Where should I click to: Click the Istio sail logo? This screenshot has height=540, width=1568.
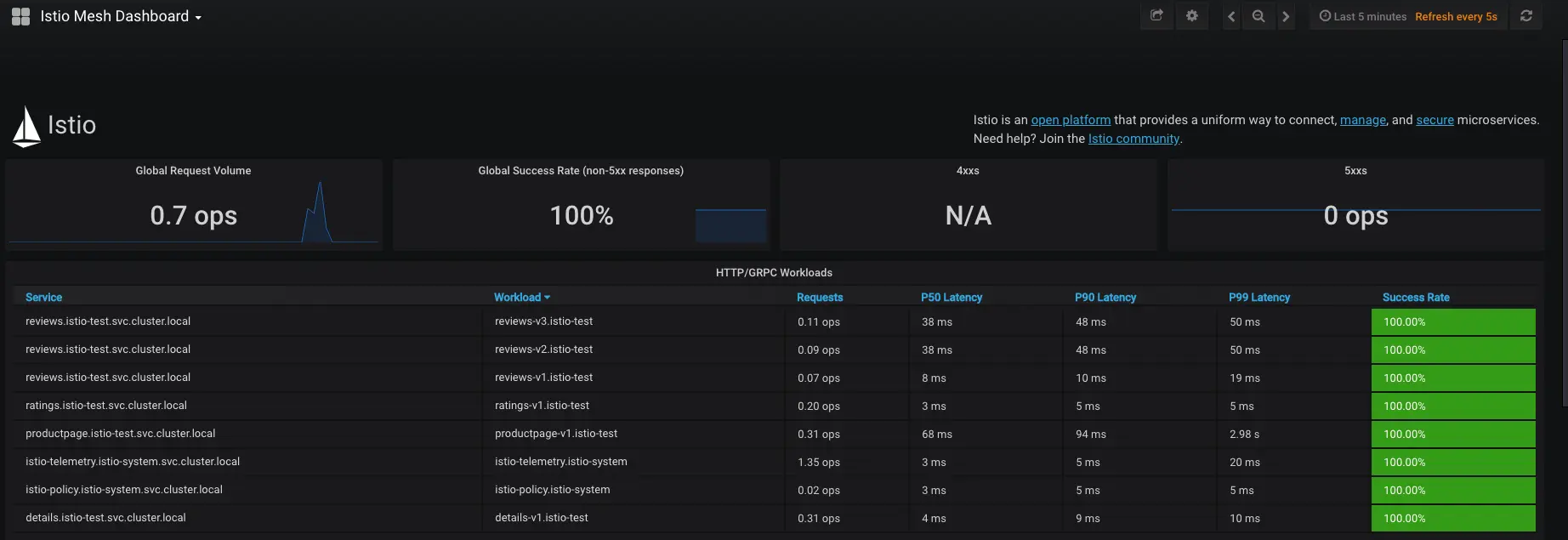pyautogui.click(x=26, y=127)
